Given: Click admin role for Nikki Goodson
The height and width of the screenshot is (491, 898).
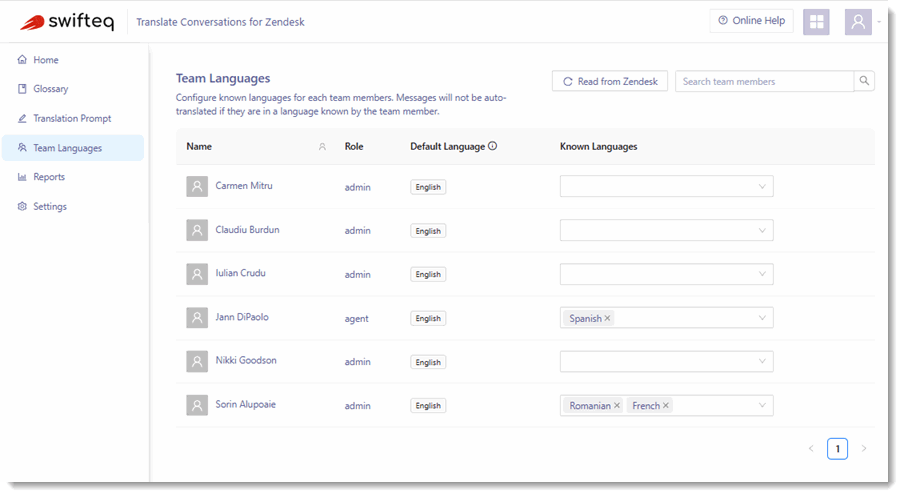Looking at the screenshot, I should [x=357, y=362].
